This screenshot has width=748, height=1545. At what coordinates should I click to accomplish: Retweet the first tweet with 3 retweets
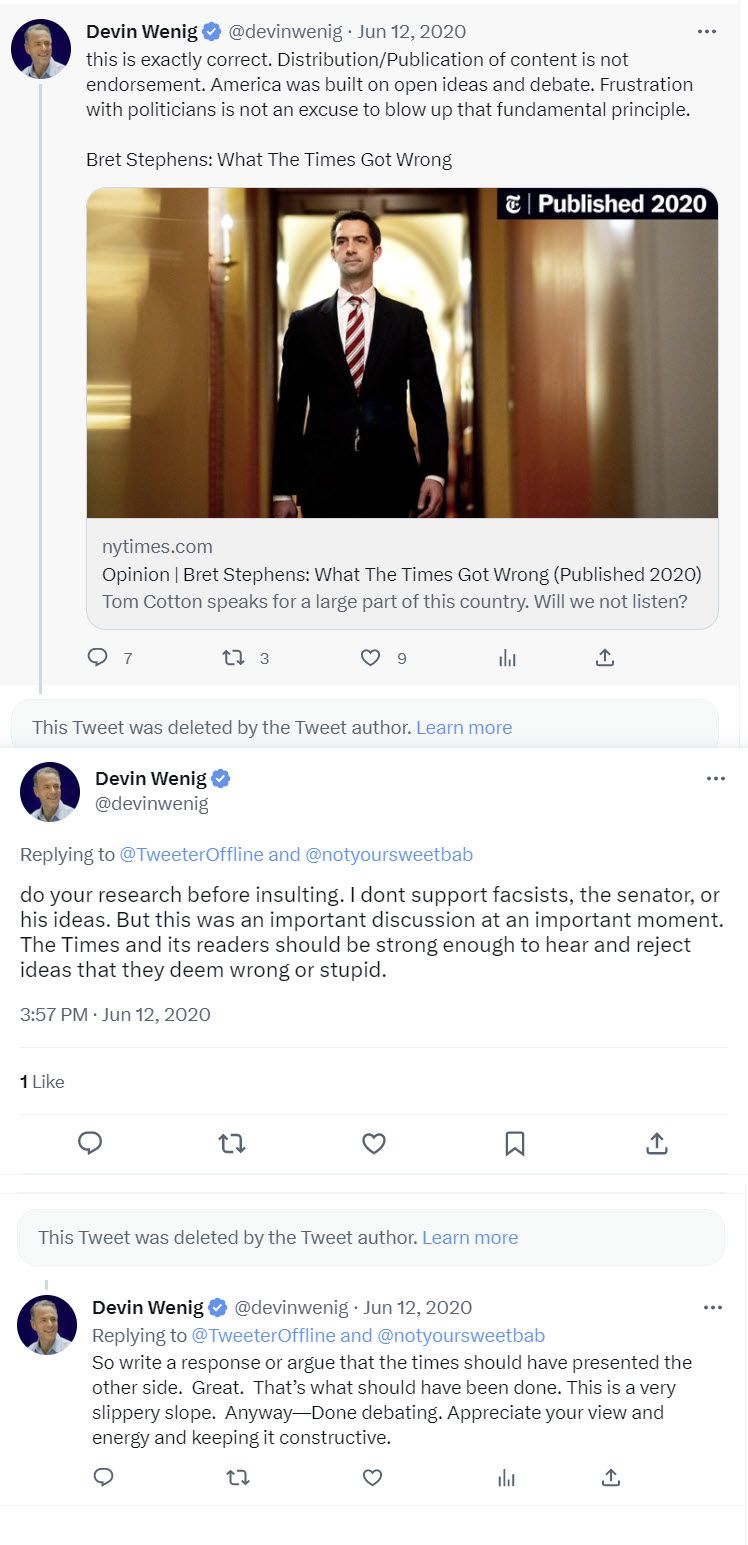(x=232, y=657)
